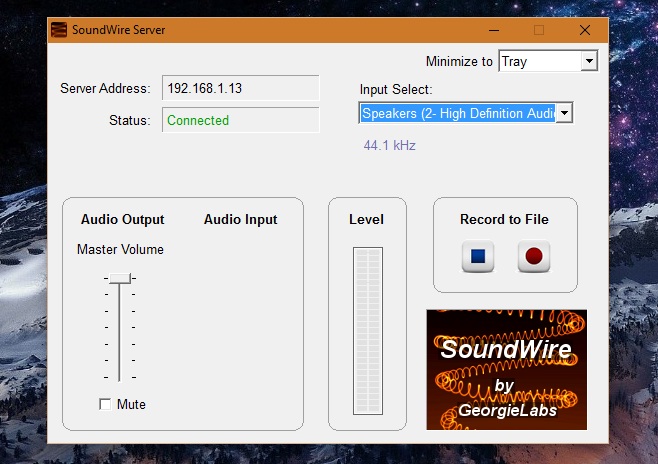This screenshot has width=658, height=464.
Task: Open the Minimize to Tray dropdown
Action: [x=547, y=61]
